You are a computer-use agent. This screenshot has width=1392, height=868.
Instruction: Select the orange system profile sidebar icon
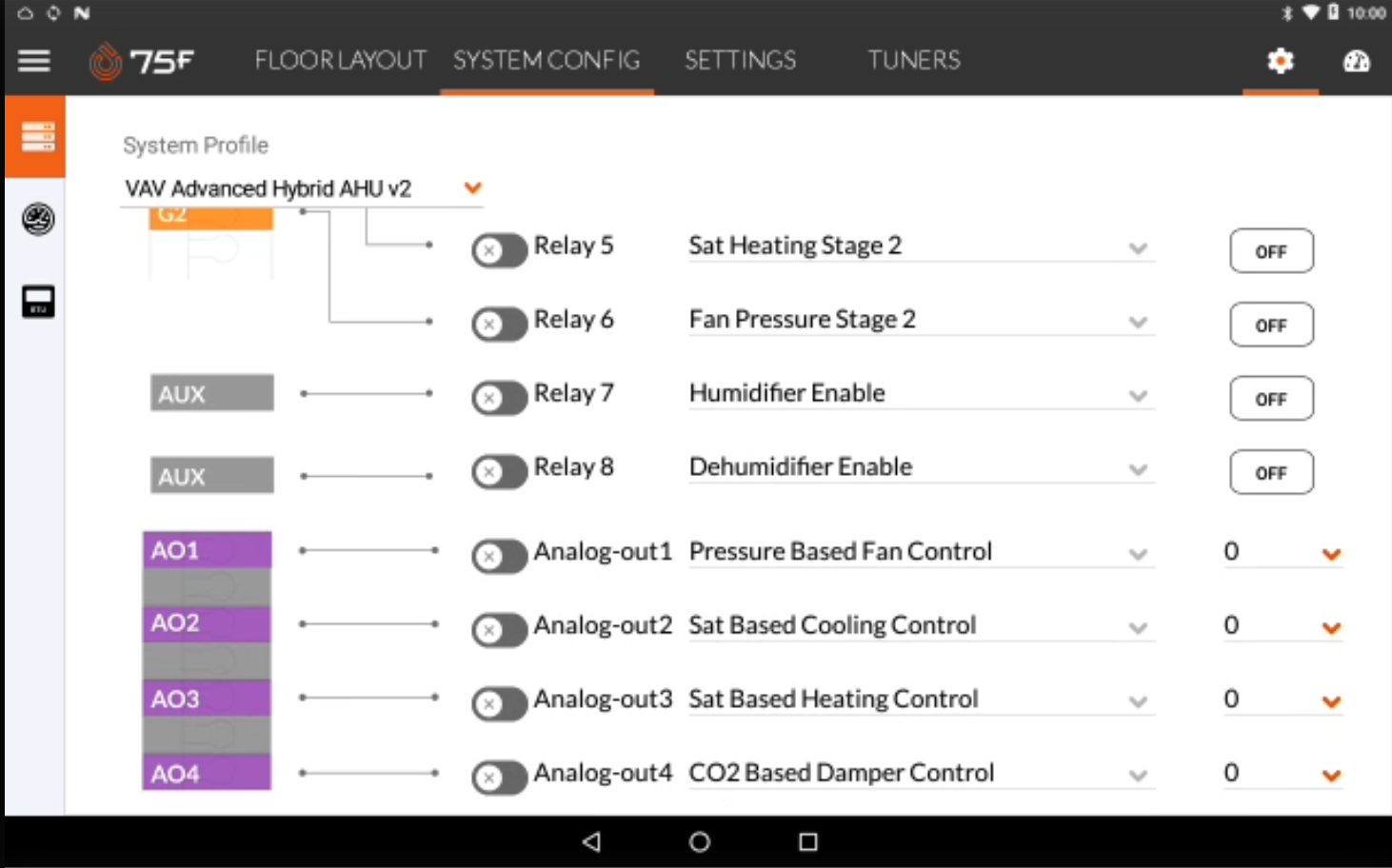pos(36,136)
